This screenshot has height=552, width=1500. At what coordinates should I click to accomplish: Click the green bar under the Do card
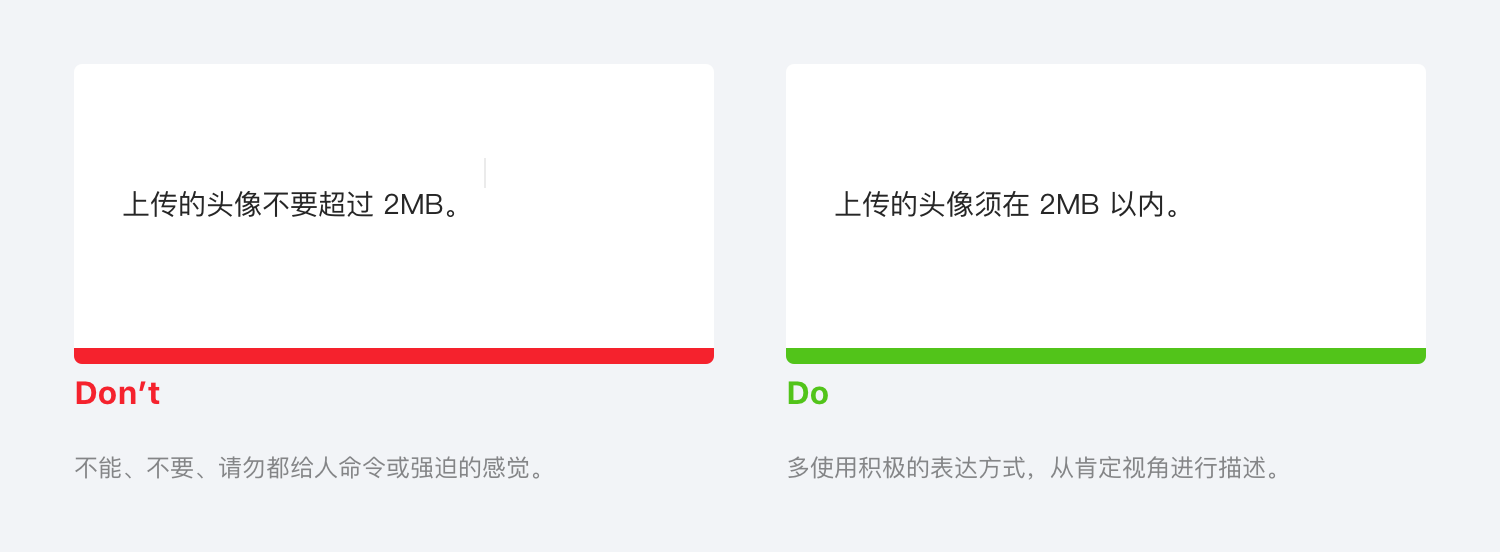click(x=1105, y=356)
